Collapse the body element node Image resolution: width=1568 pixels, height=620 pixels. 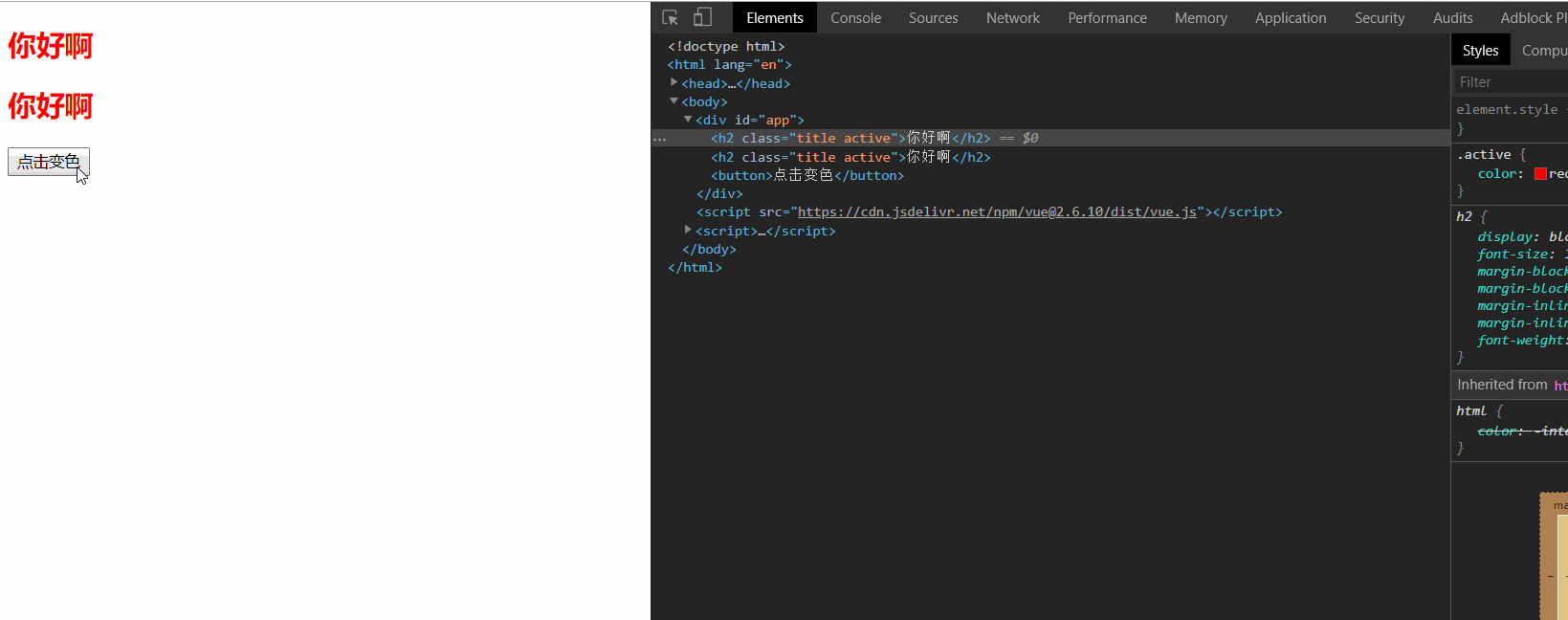coord(674,101)
